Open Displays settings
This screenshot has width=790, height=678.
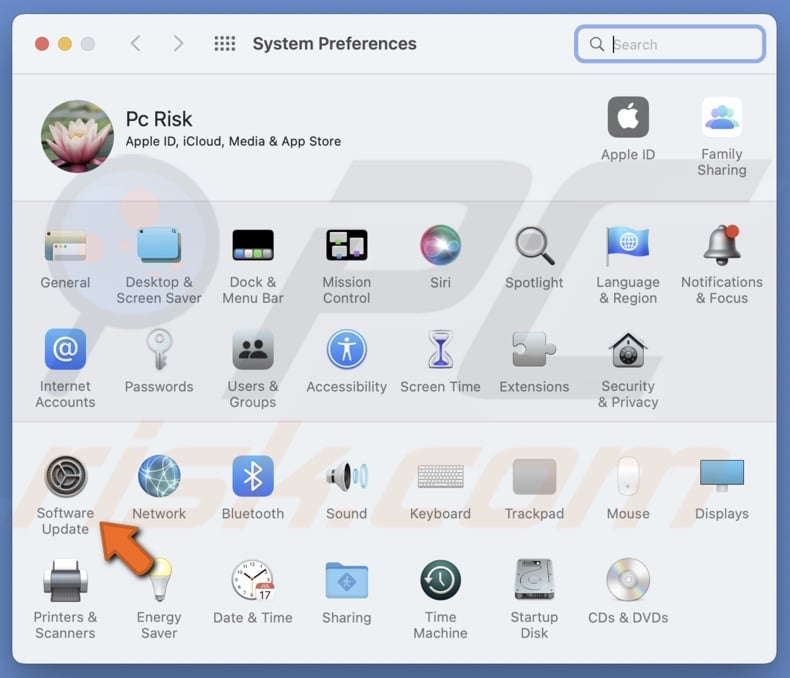click(x=721, y=476)
